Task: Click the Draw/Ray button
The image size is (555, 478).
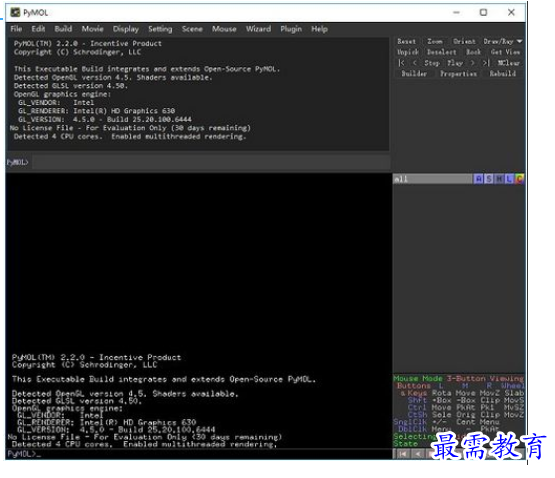Action: click(498, 41)
